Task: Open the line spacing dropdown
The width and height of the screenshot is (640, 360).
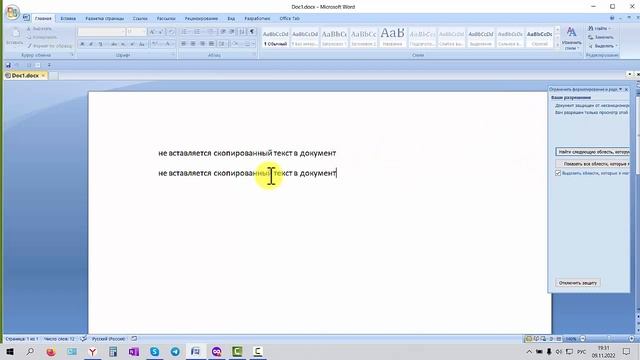Action: (222, 44)
